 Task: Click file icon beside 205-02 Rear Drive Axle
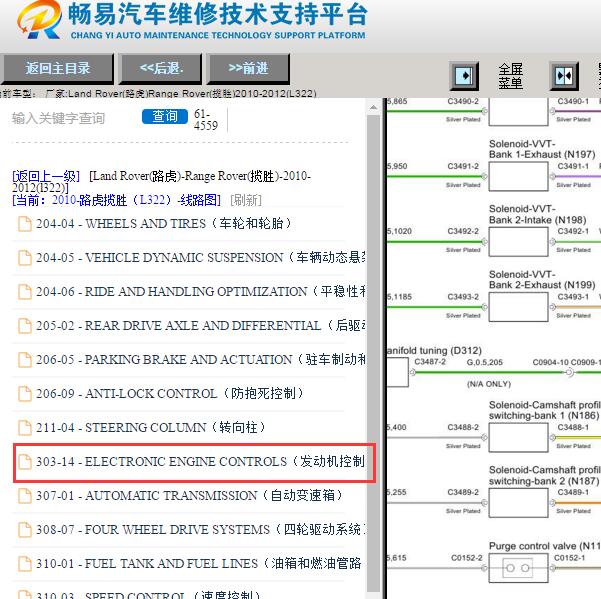point(25,326)
